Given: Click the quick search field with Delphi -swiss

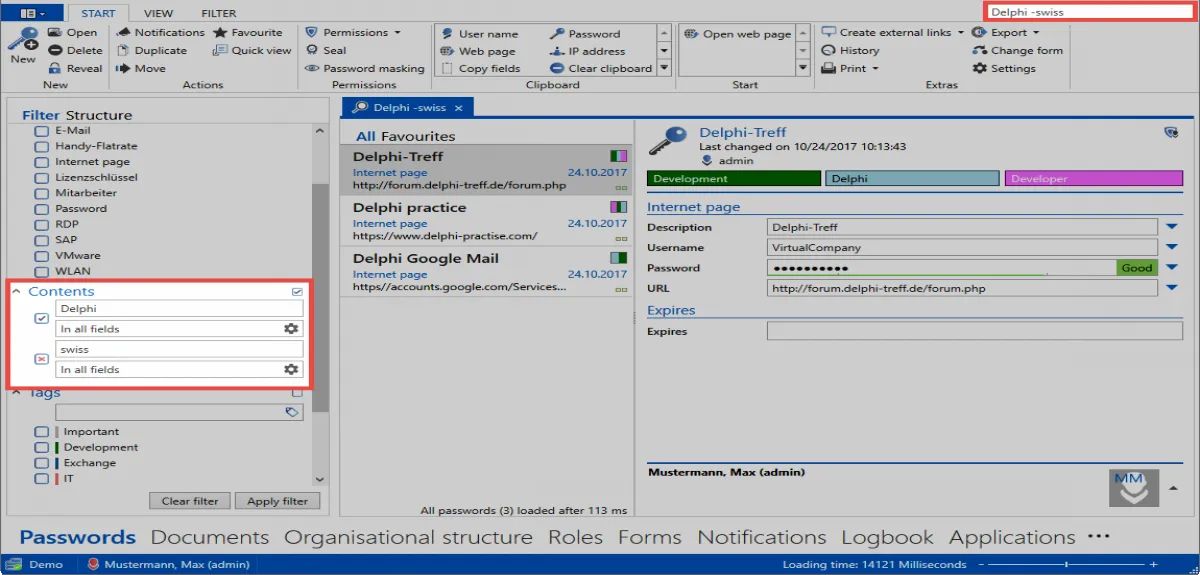Looking at the screenshot, I should tap(1088, 12).
